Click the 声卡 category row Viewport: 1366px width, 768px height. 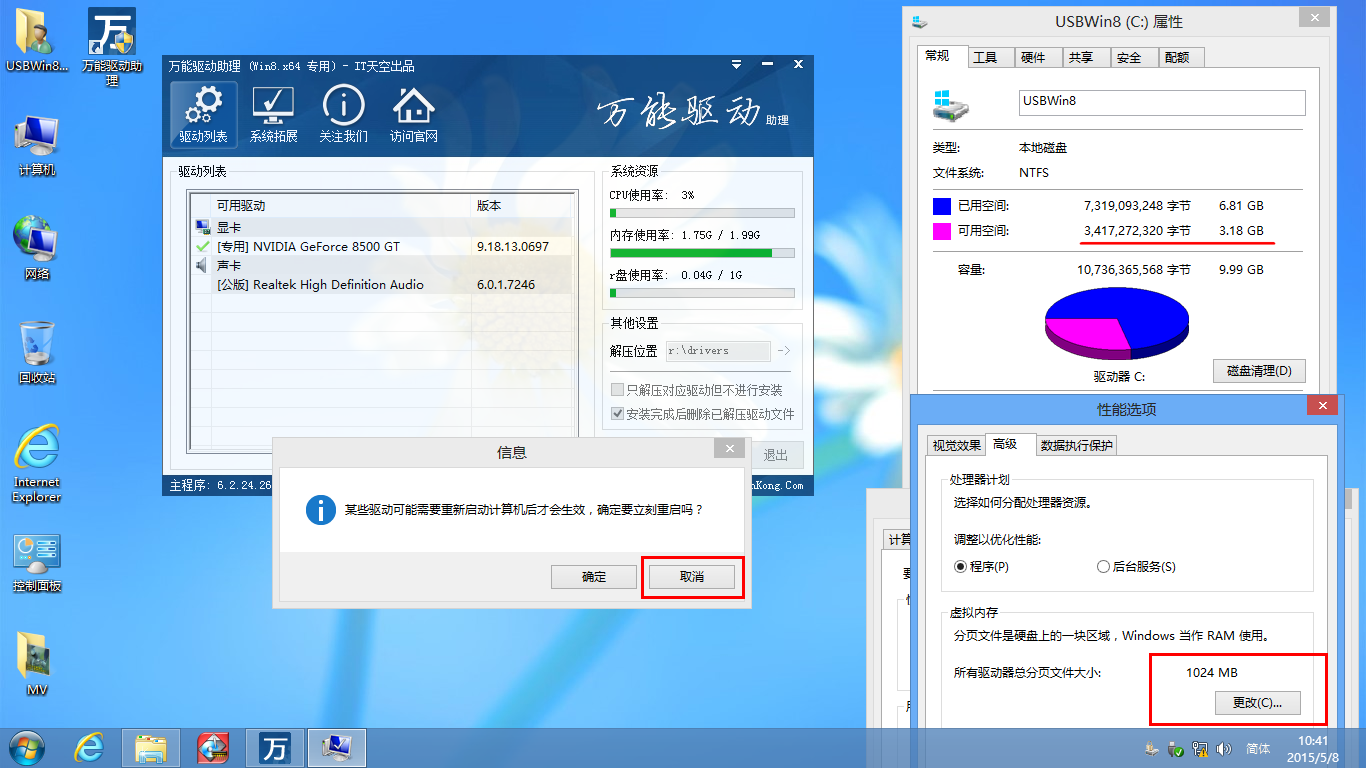click(383, 266)
